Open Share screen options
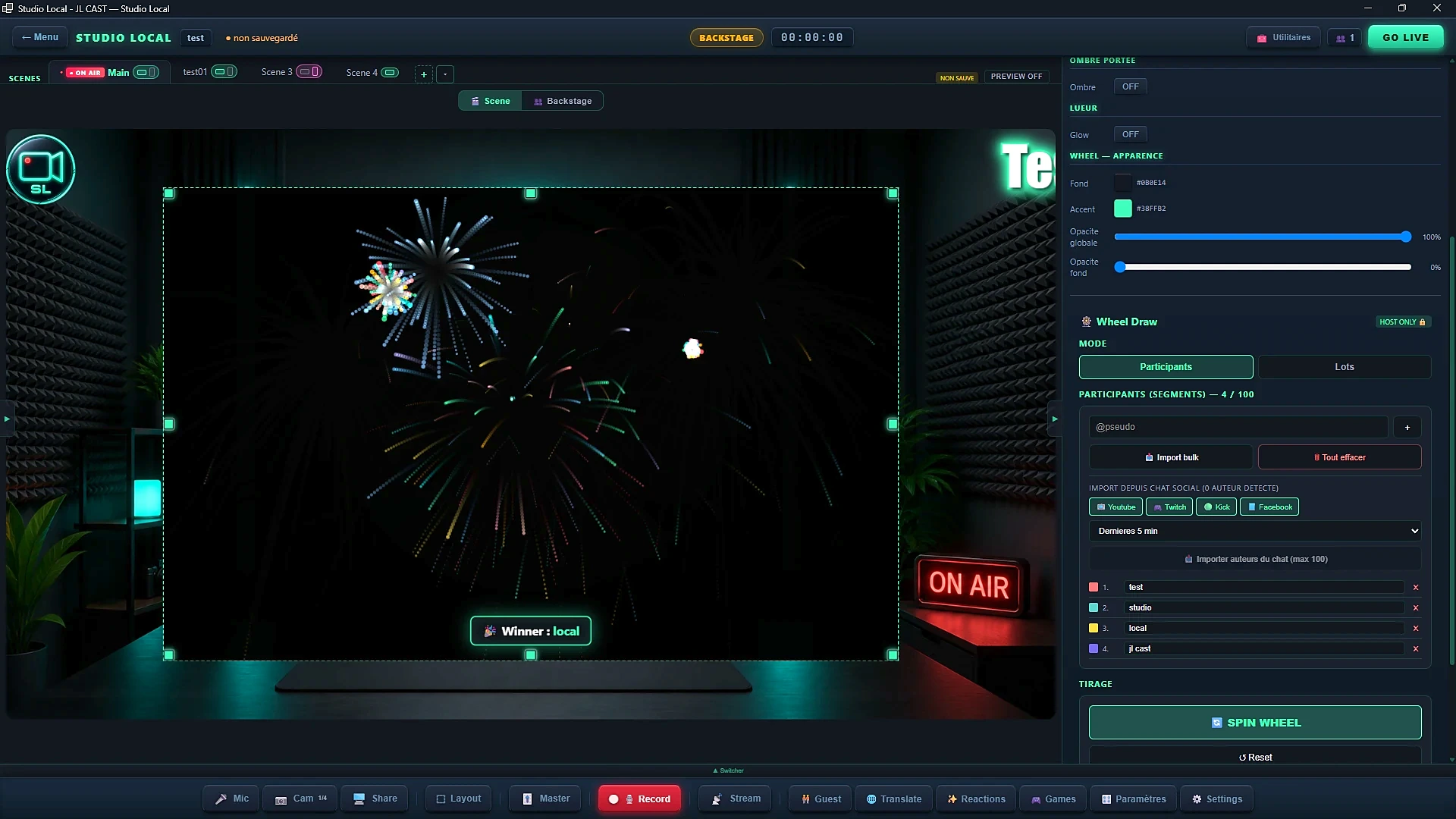The image size is (1456, 819). (375, 799)
